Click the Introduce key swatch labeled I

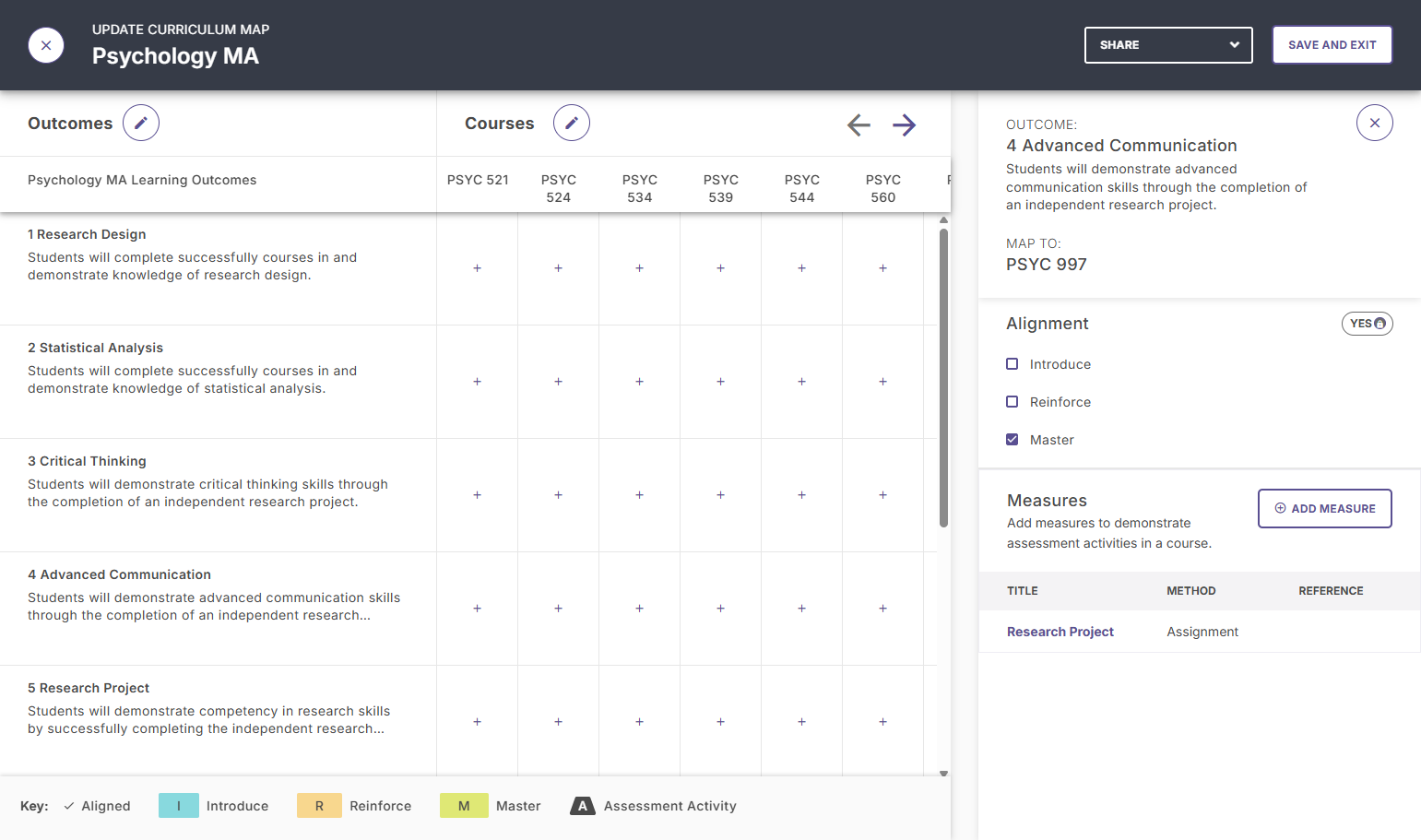click(179, 806)
